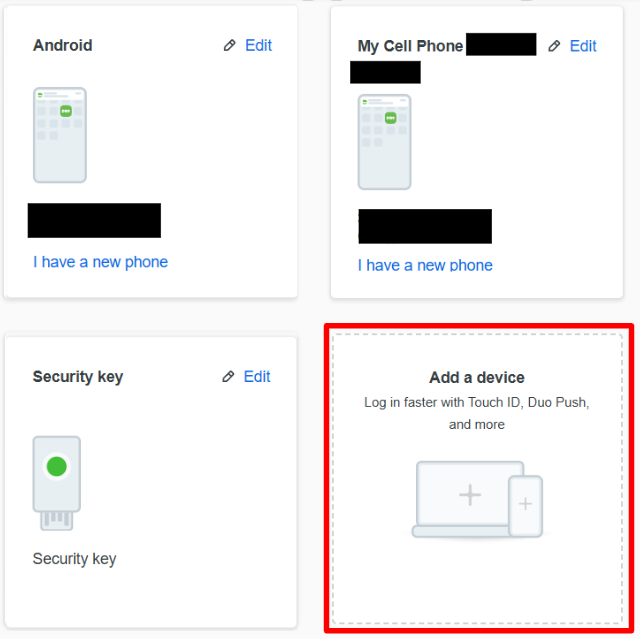640x639 pixels.
Task: Click the My Cell Phone illustration
Action: pyautogui.click(x=384, y=142)
